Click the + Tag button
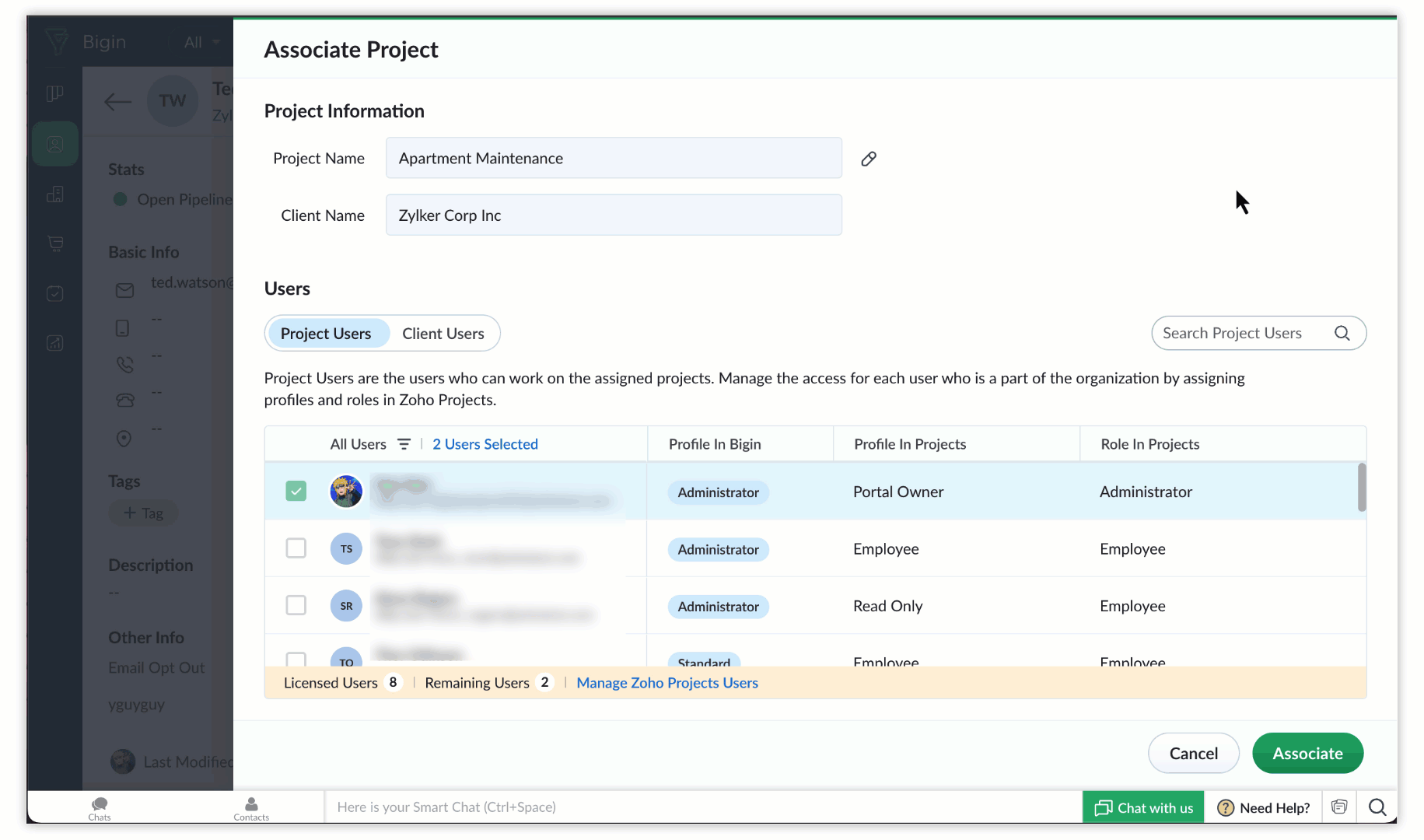The height and width of the screenshot is (840, 1424). tap(144, 513)
